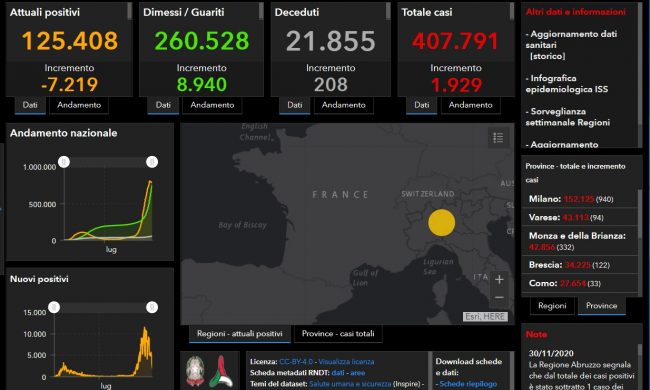Click the 8.940 increment value
This screenshot has width=650, height=390.
coord(202,85)
